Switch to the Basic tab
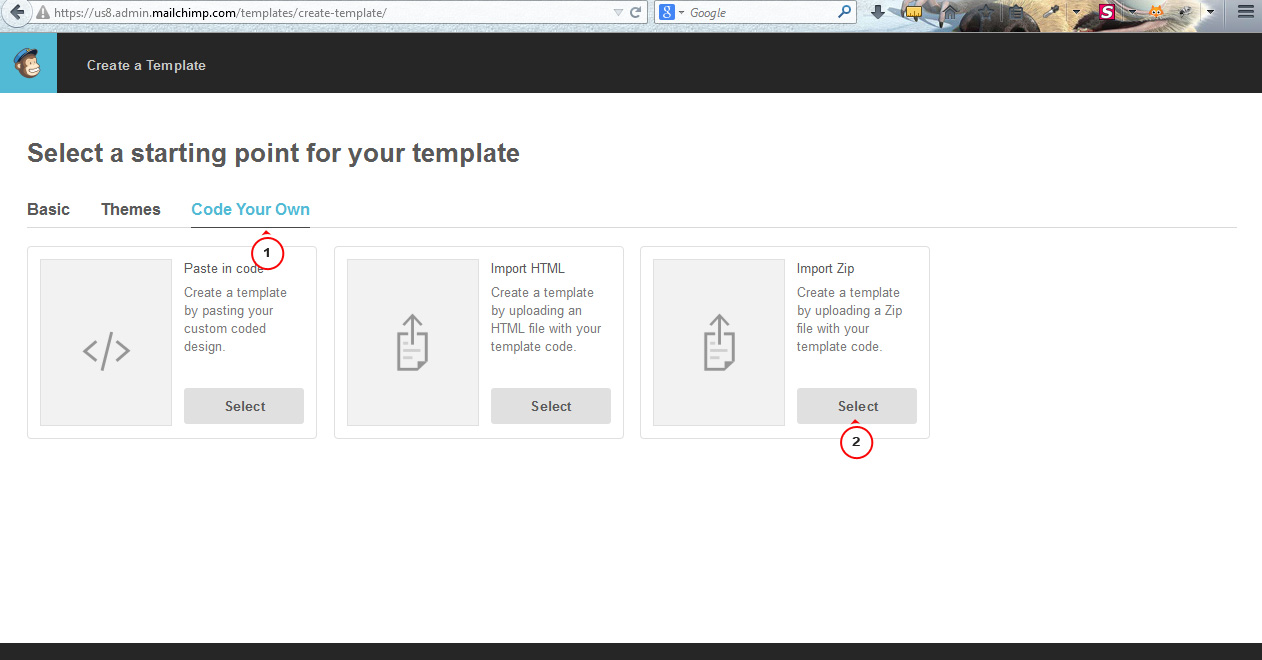Screen dimensions: 1262x660 tap(48, 209)
